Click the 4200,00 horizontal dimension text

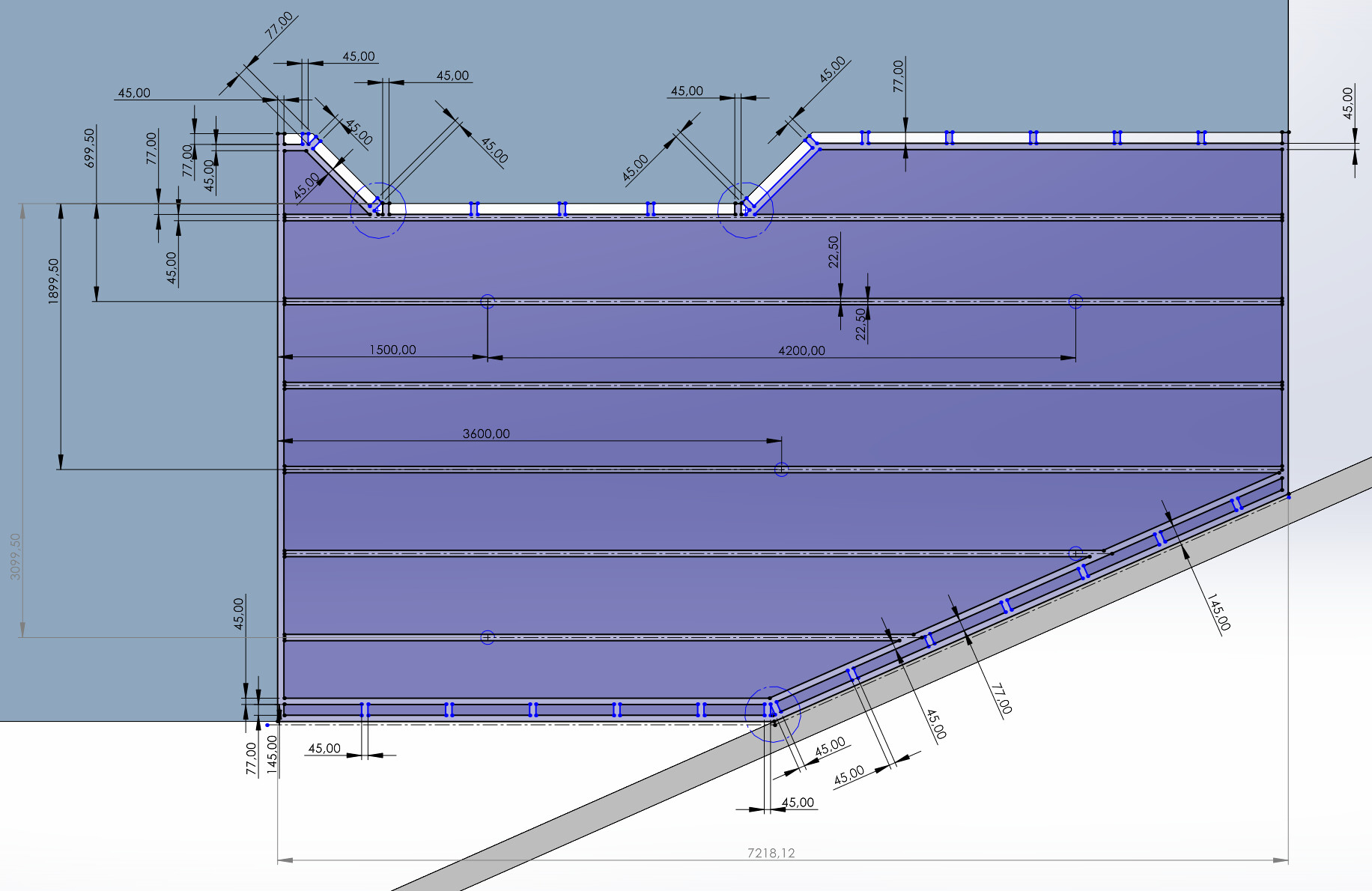point(801,350)
